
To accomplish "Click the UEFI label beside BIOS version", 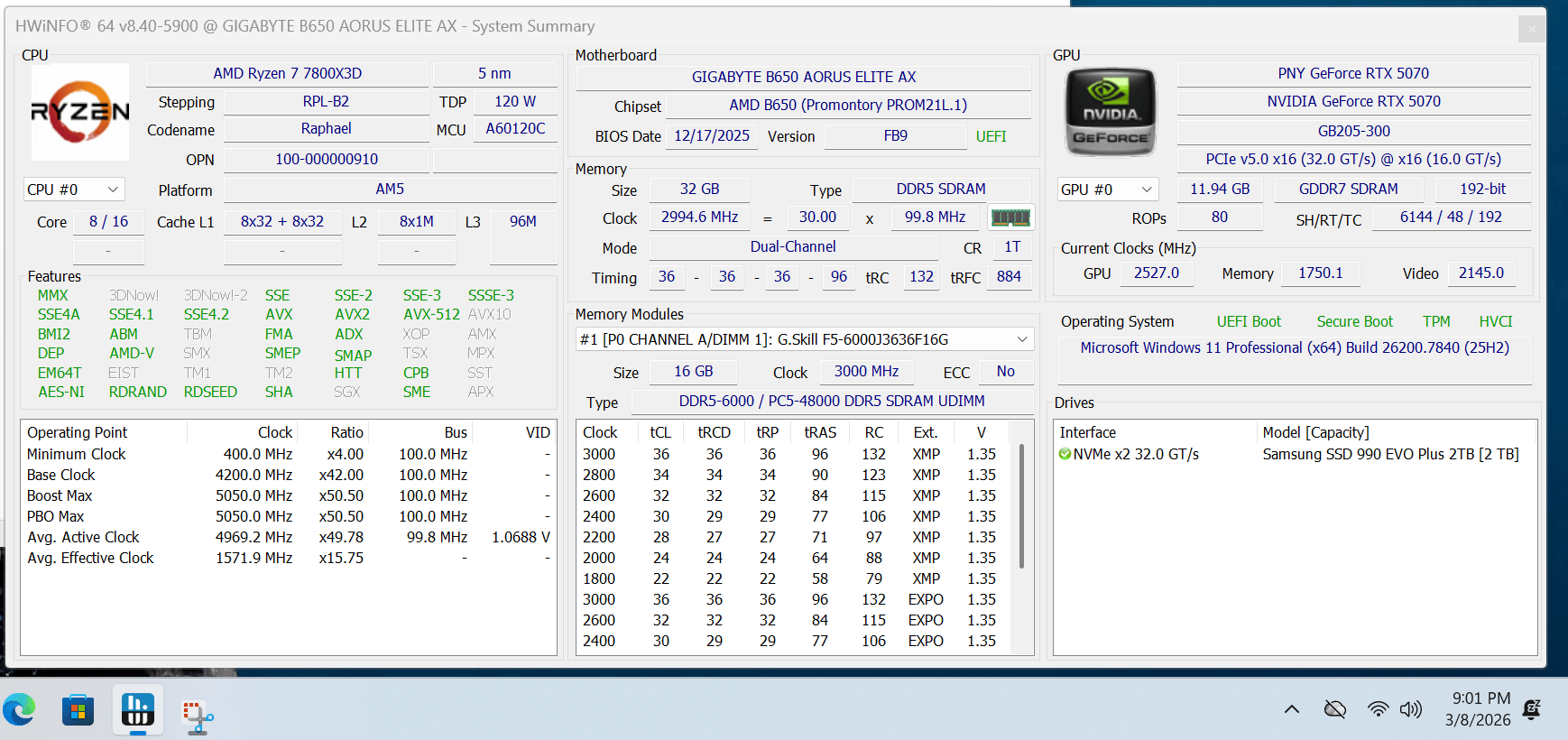I will coord(991,136).
